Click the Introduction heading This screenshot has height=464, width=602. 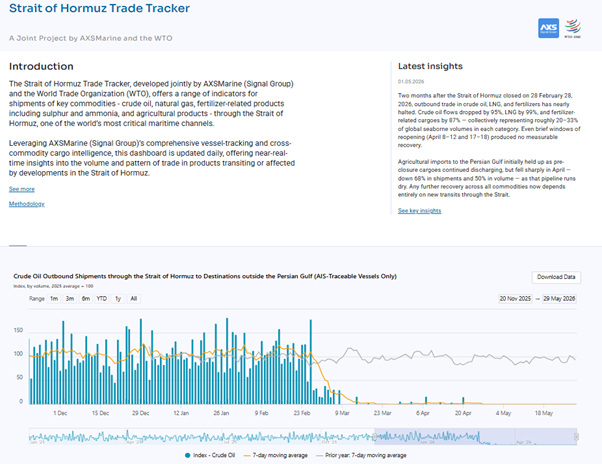pyautogui.click(x=41, y=66)
